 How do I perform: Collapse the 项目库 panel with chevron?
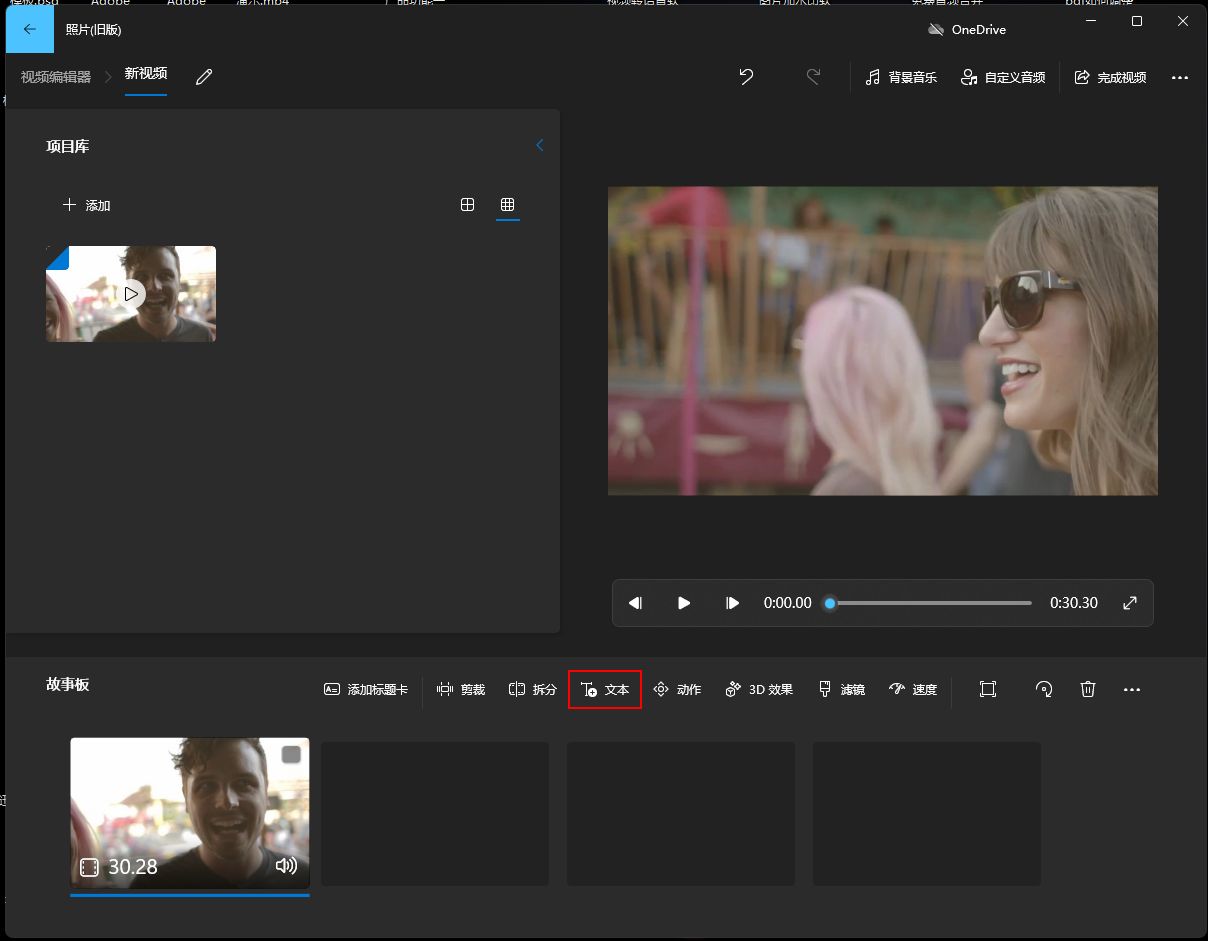tap(540, 146)
